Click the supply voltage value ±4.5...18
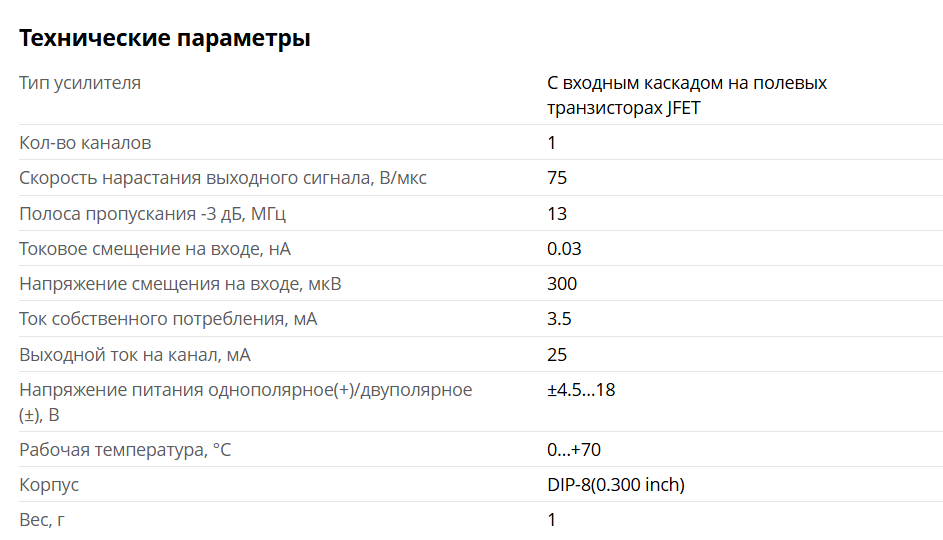The width and height of the screenshot is (943, 540). (581, 390)
